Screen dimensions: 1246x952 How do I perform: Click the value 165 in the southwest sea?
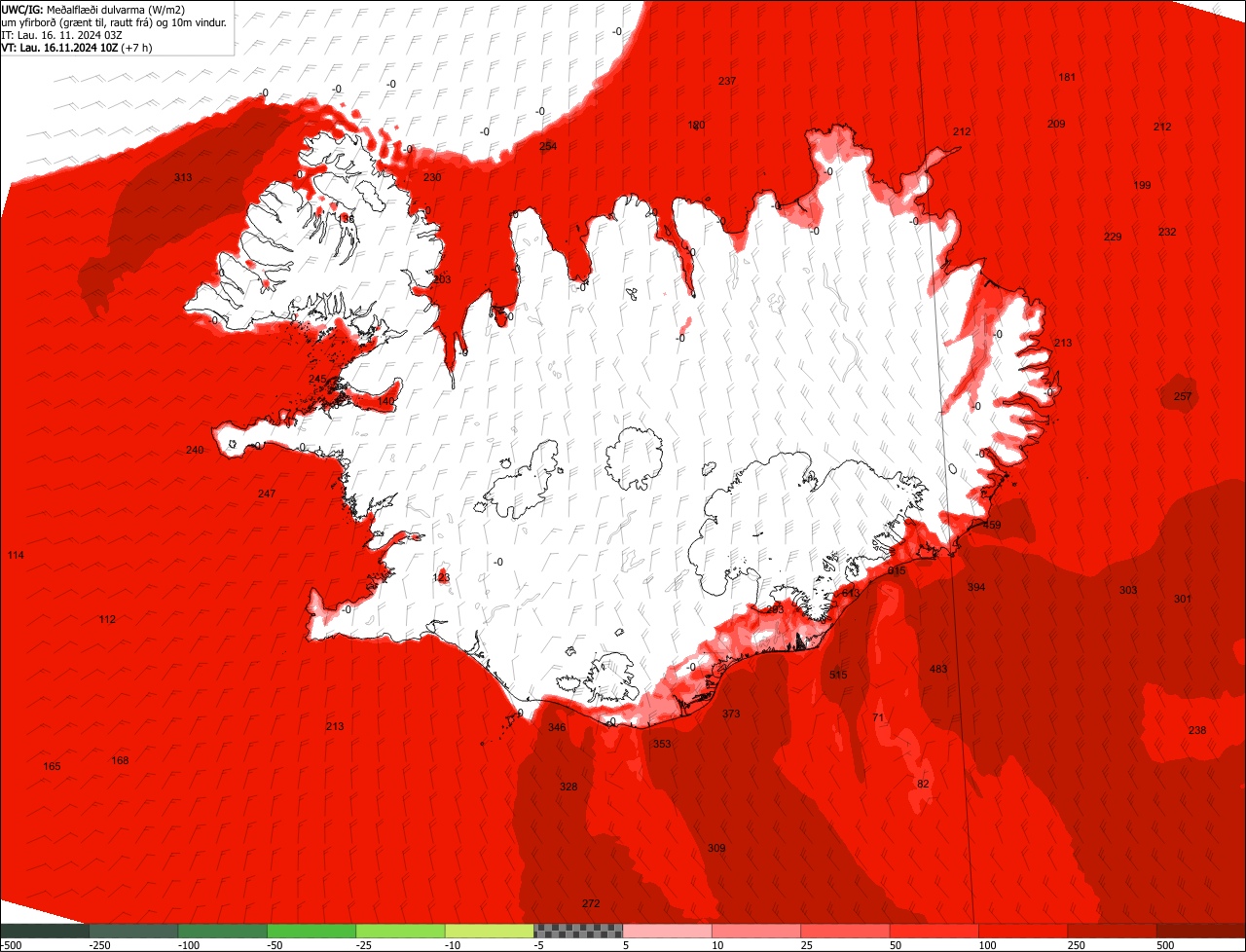[x=52, y=766]
